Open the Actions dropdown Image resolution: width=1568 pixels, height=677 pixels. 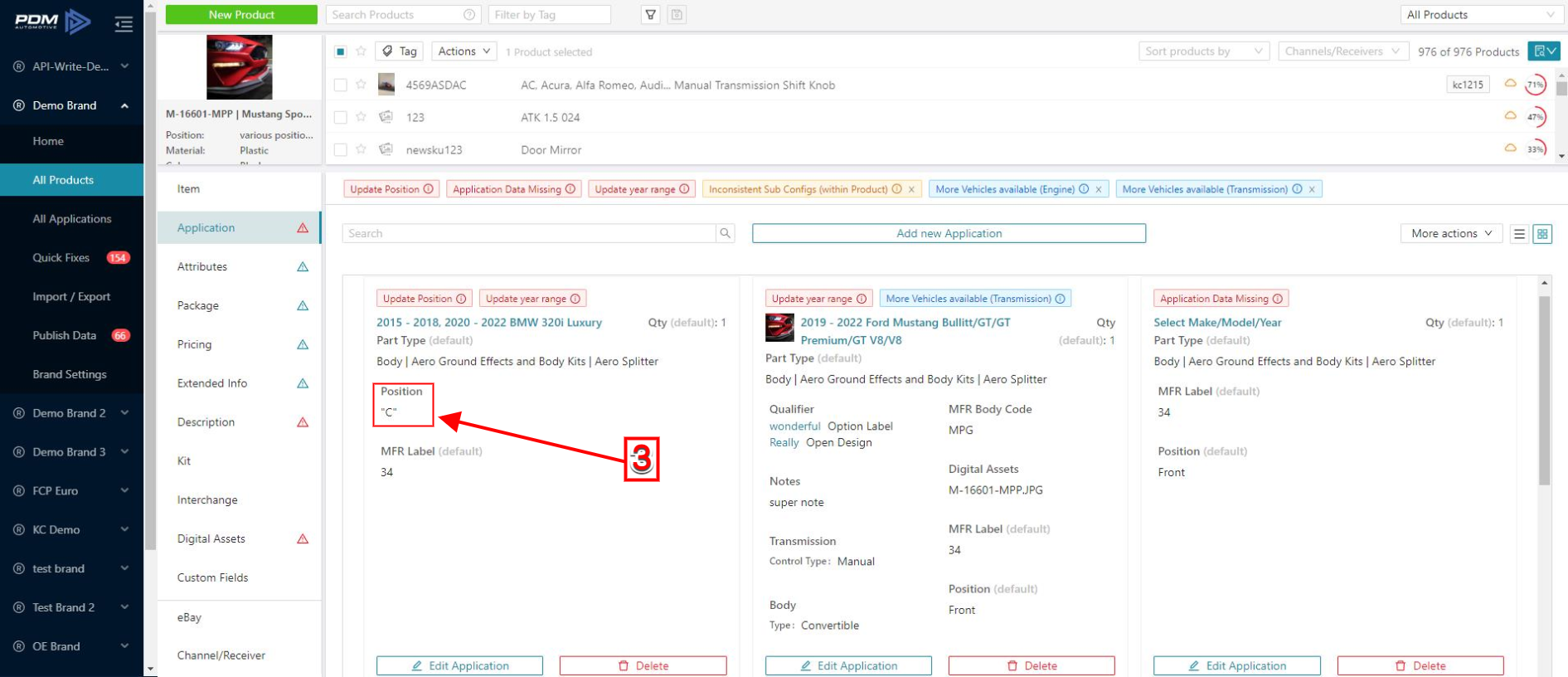(464, 51)
